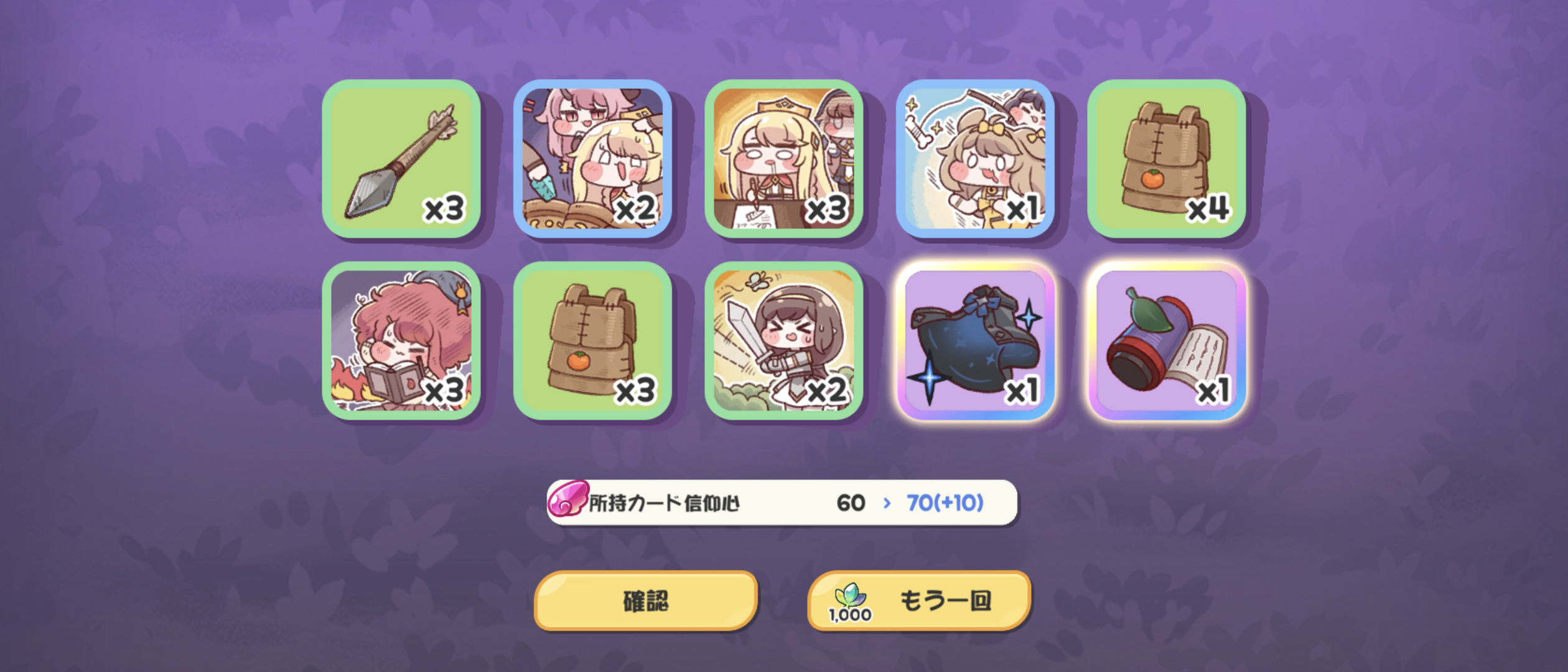Click the pink gem faith icon
Image resolution: width=1568 pixels, height=672 pixels.
coord(567,499)
